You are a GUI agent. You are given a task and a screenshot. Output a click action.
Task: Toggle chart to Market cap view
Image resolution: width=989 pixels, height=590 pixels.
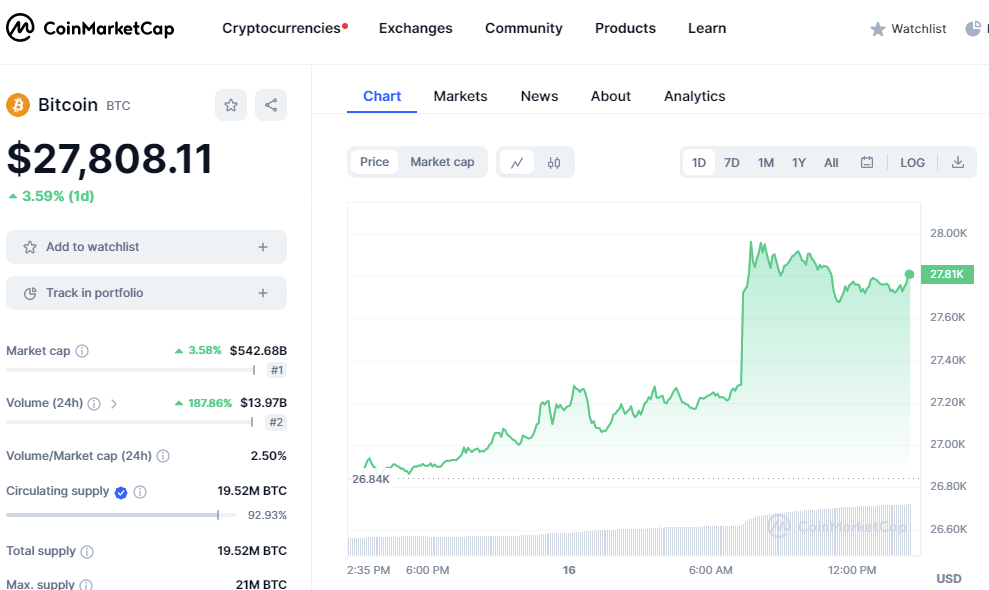442,162
